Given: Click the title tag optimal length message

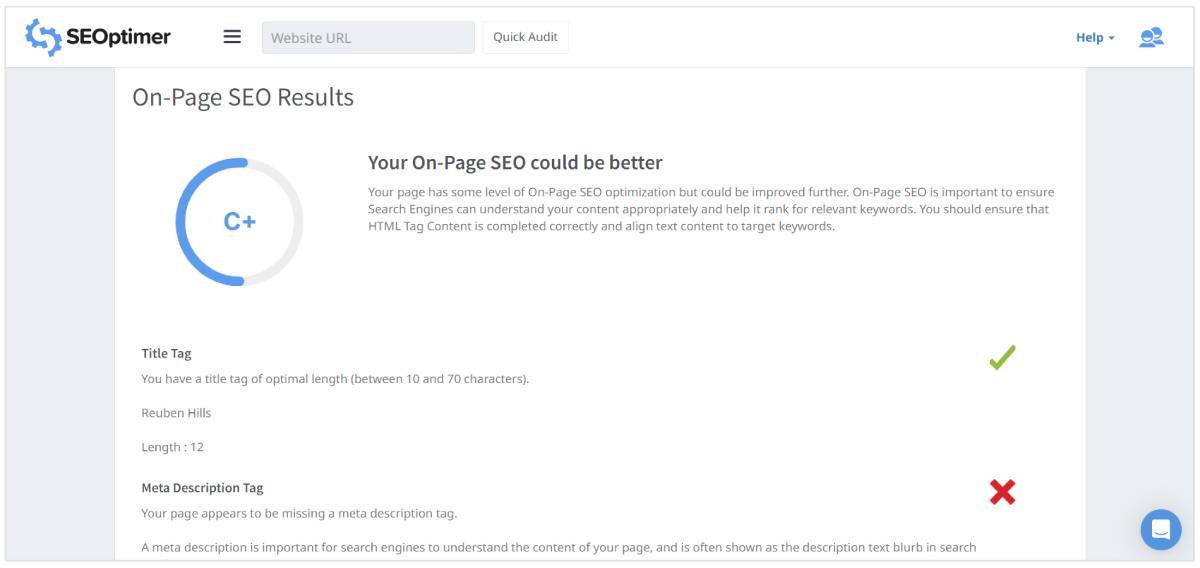Looking at the screenshot, I should coord(335,379).
